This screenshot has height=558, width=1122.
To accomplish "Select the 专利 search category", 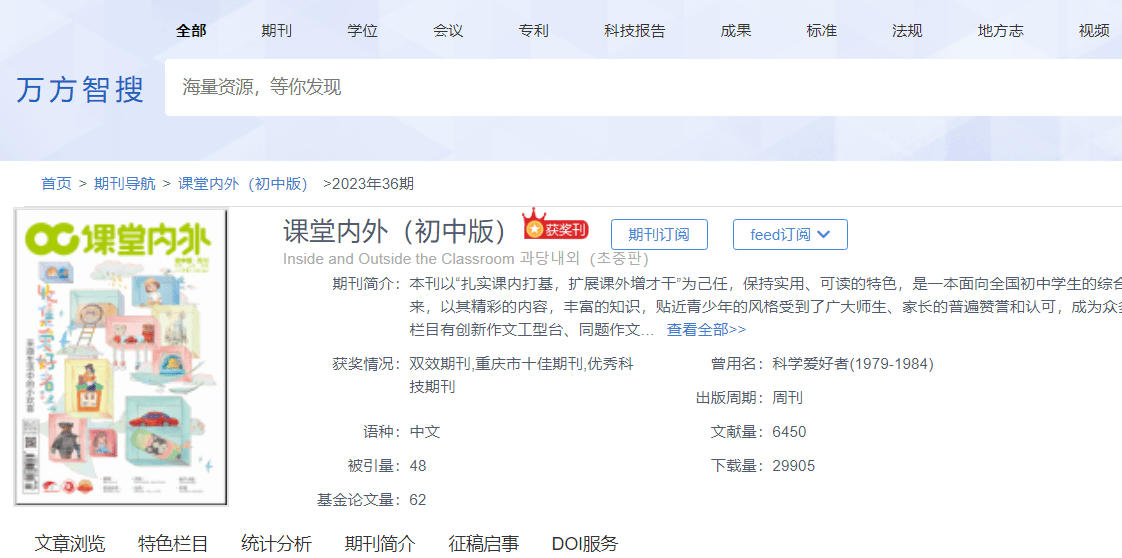I will pyautogui.click(x=534, y=31).
